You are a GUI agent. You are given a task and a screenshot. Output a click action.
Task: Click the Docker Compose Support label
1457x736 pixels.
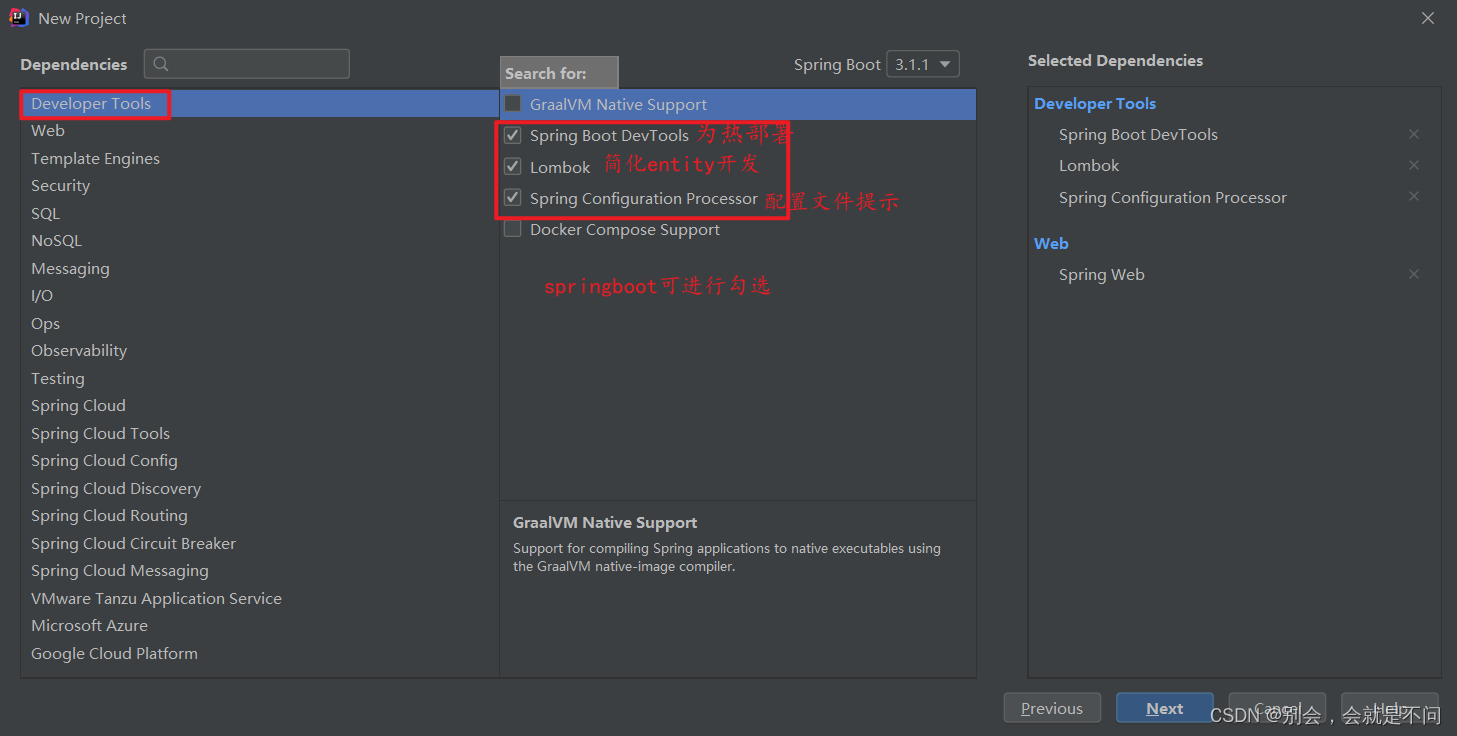[625, 229]
